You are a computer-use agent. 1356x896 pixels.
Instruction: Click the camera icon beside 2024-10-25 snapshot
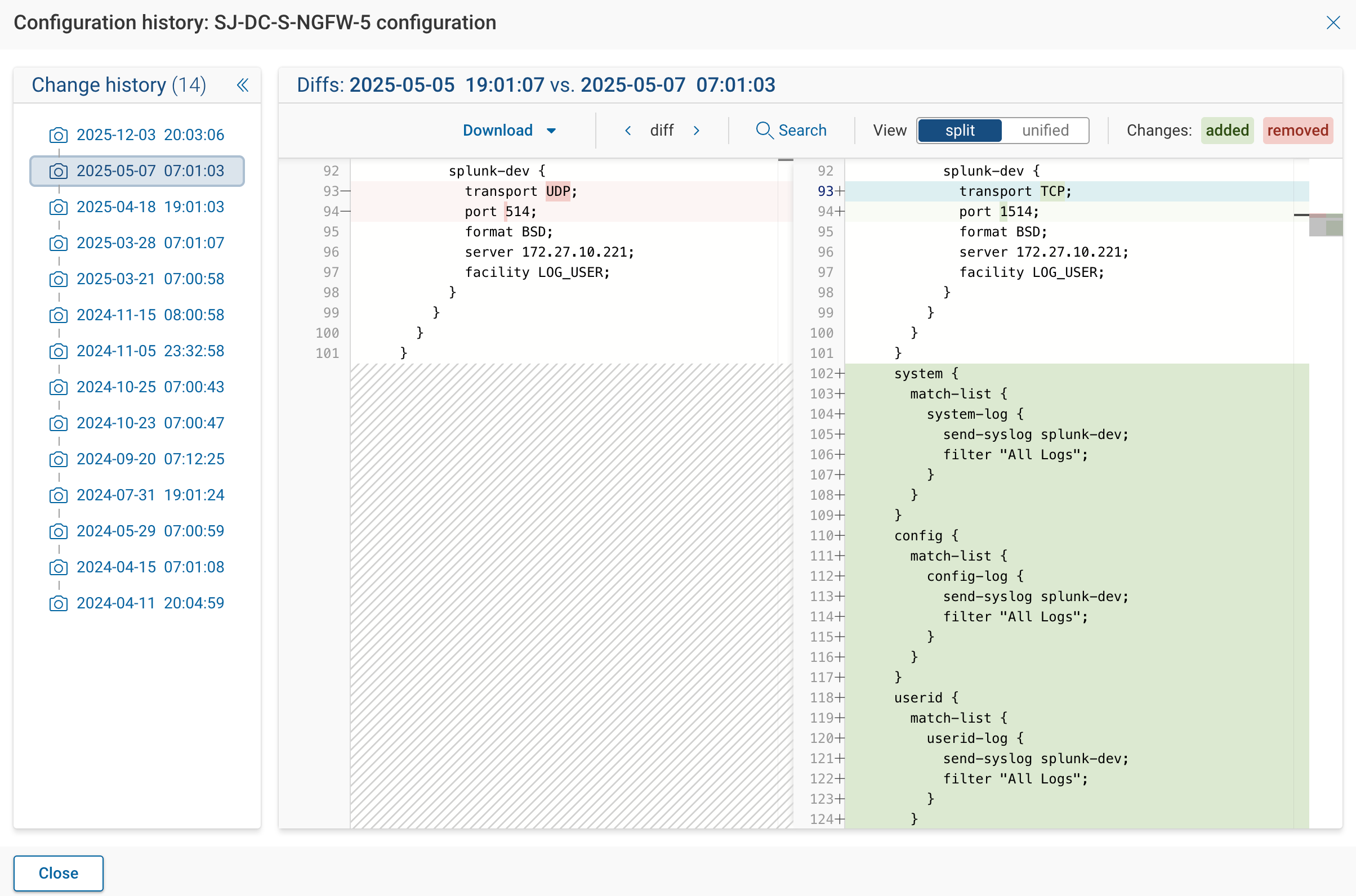(x=59, y=387)
